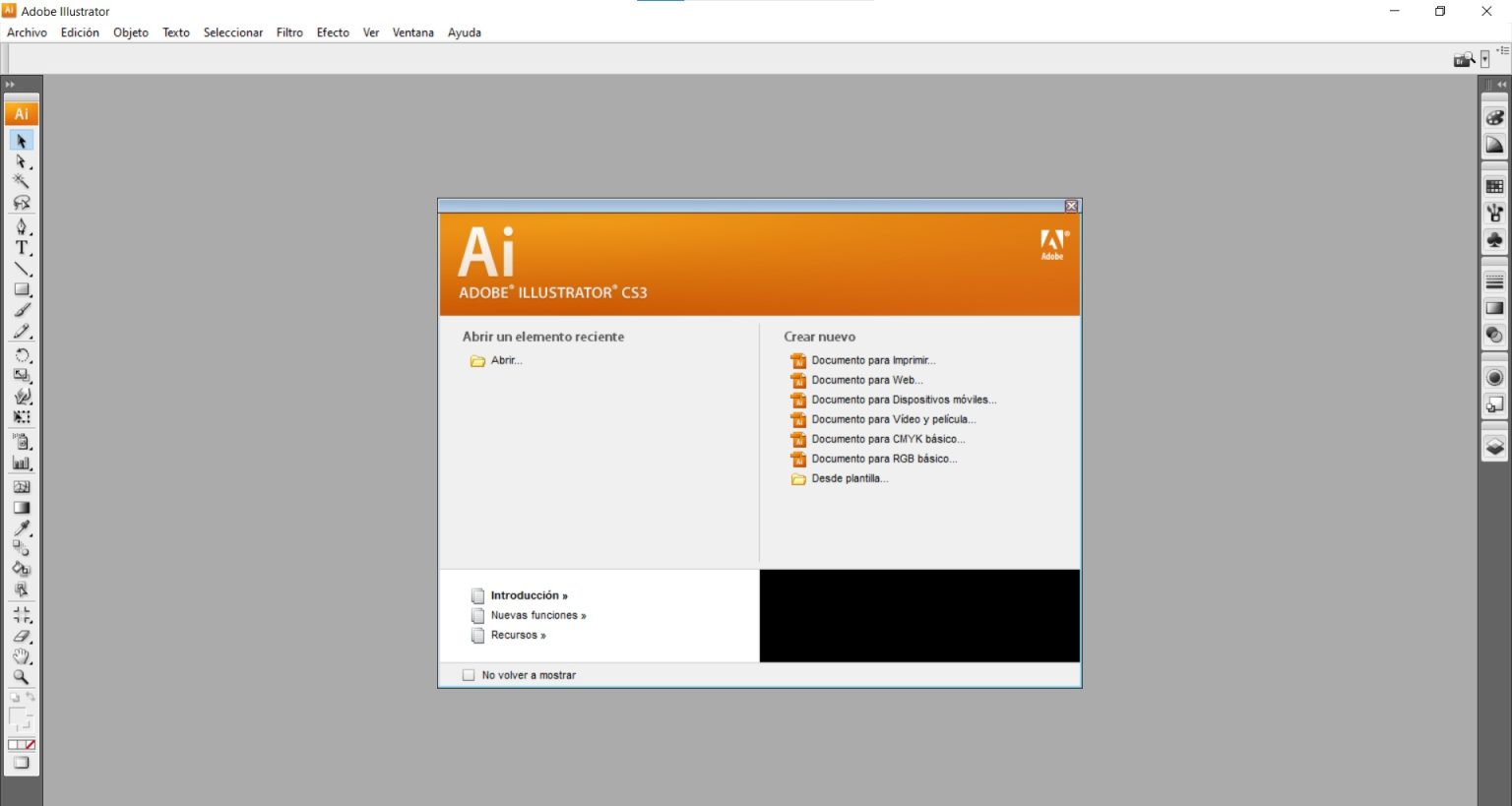The image size is (1512, 806).
Task: Choose the Gradient tool in toolbox
Action: tap(21, 508)
